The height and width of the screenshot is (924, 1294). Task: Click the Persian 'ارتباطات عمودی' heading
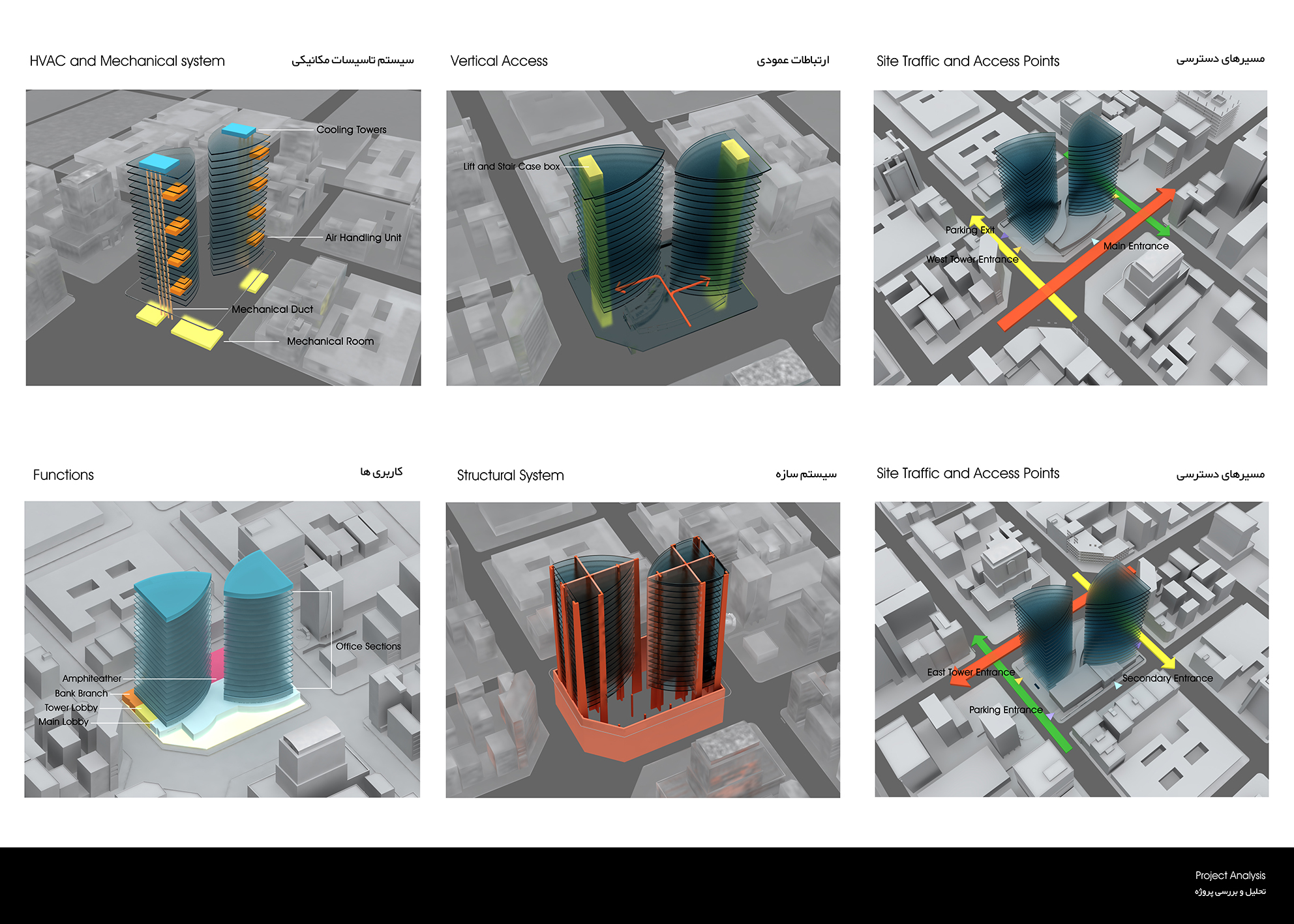pyautogui.click(x=792, y=60)
